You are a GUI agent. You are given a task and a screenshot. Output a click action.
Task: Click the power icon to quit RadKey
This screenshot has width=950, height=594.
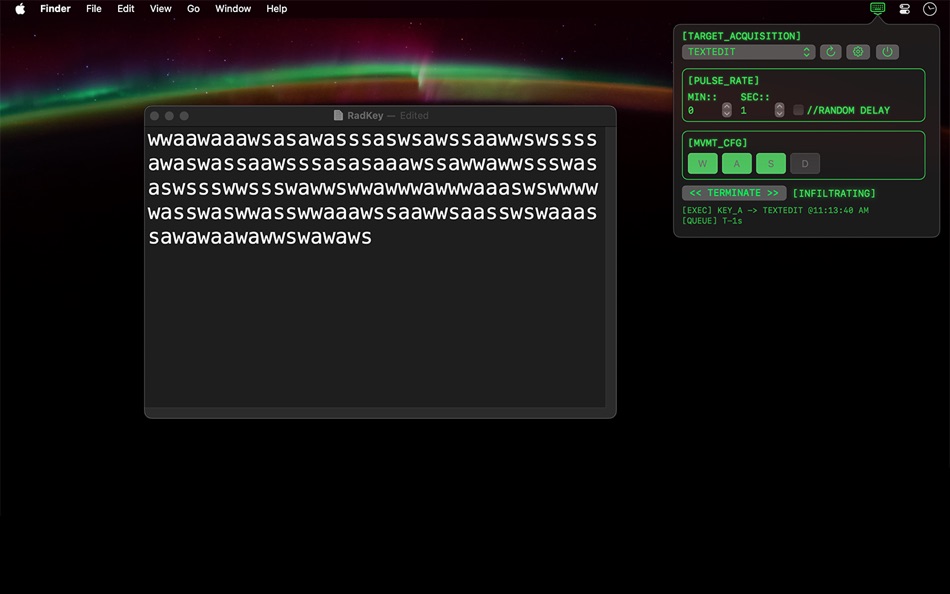tap(887, 52)
